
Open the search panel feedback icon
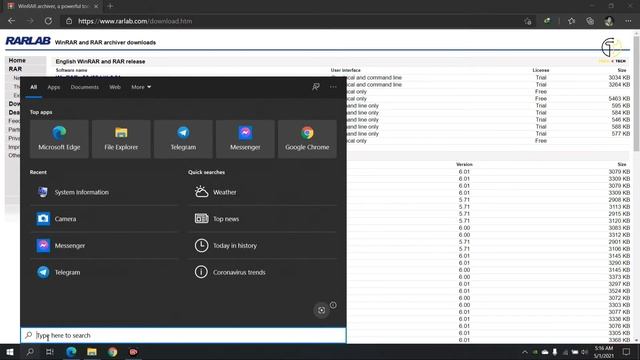click(x=316, y=87)
